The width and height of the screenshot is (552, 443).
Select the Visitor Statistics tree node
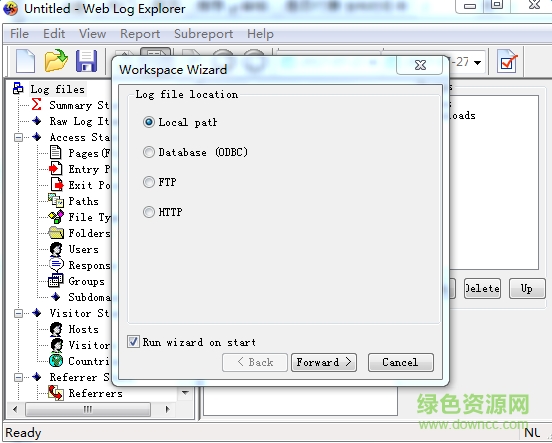point(79,313)
